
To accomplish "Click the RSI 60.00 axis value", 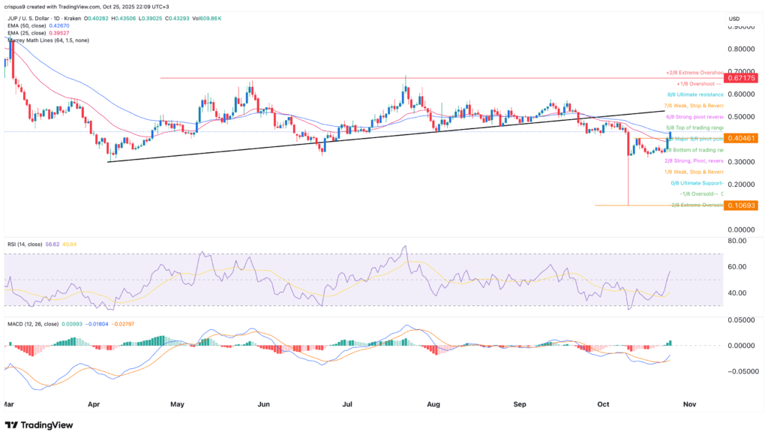I will [738, 267].
